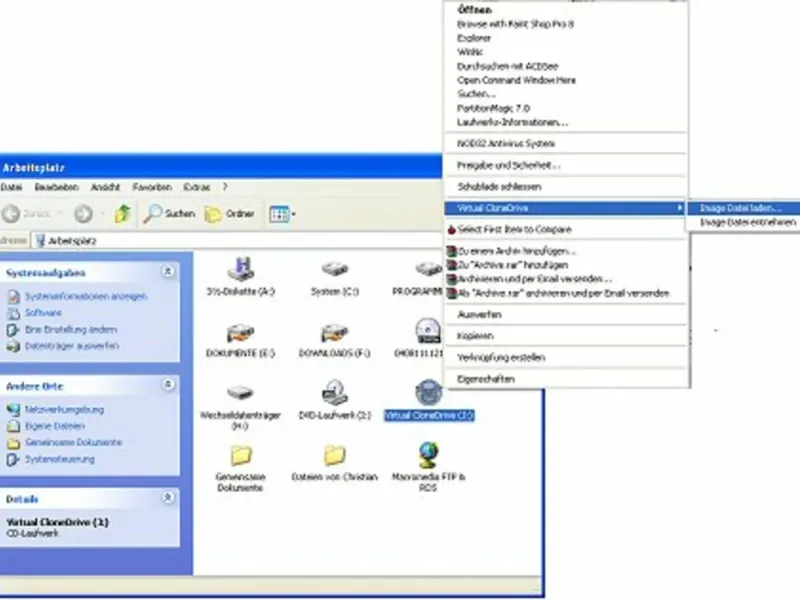The height and width of the screenshot is (600, 800).
Task: Click the Back (Zurück) arrow button
Action: [x=11, y=214]
